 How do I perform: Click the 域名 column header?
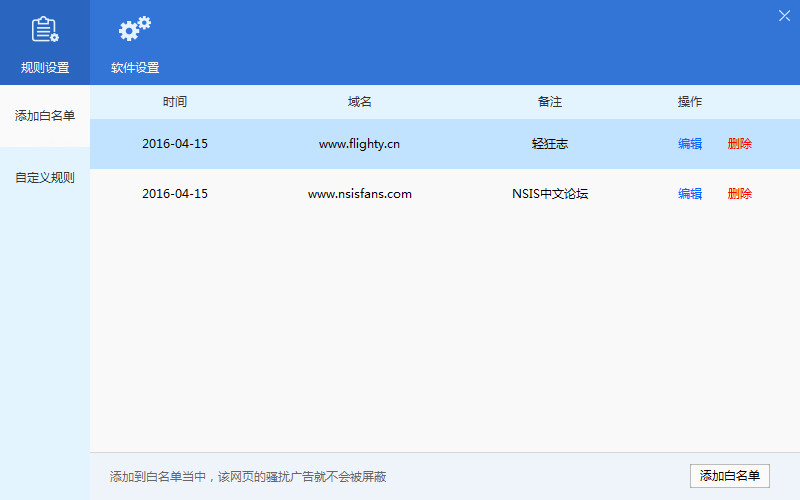pos(360,102)
